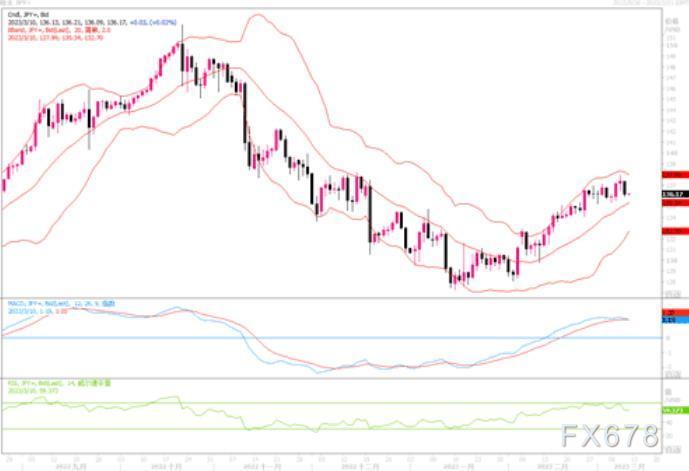Click the '2022 十一月' month label
The image size is (689, 471).
(x=261, y=467)
